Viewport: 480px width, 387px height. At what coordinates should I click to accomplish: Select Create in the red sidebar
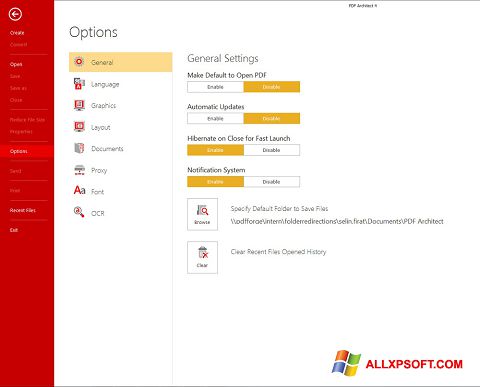[x=17, y=33]
